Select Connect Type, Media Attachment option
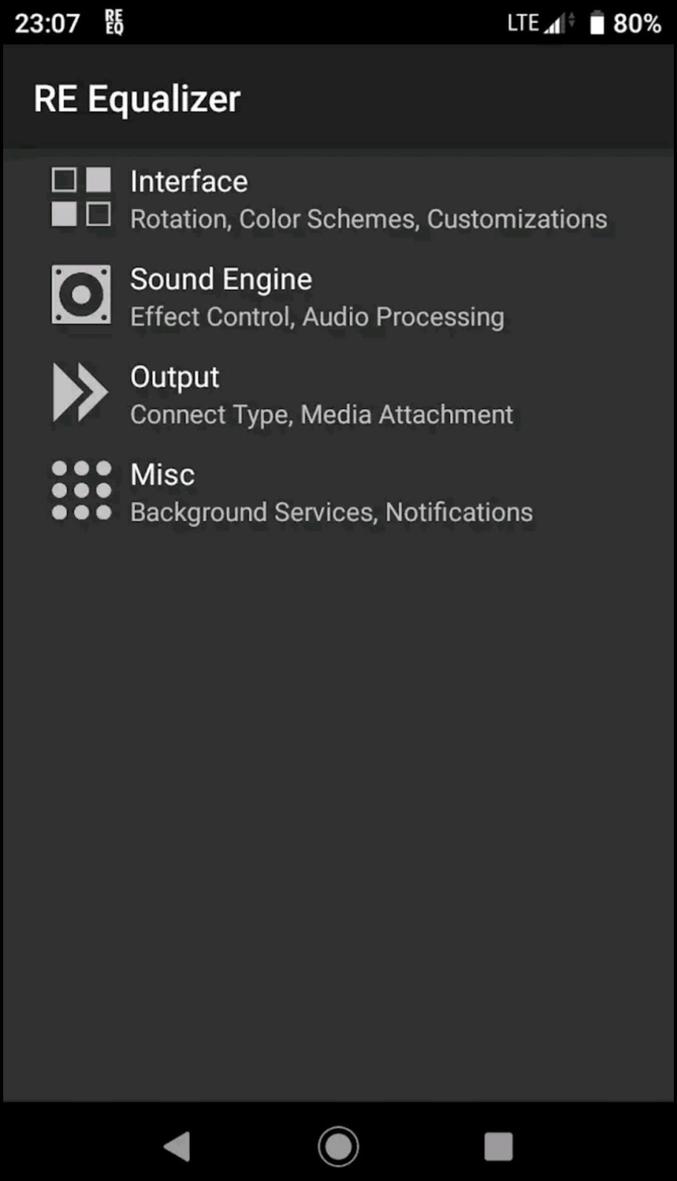The width and height of the screenshot is (677, 1181). (x=321, y=414)
